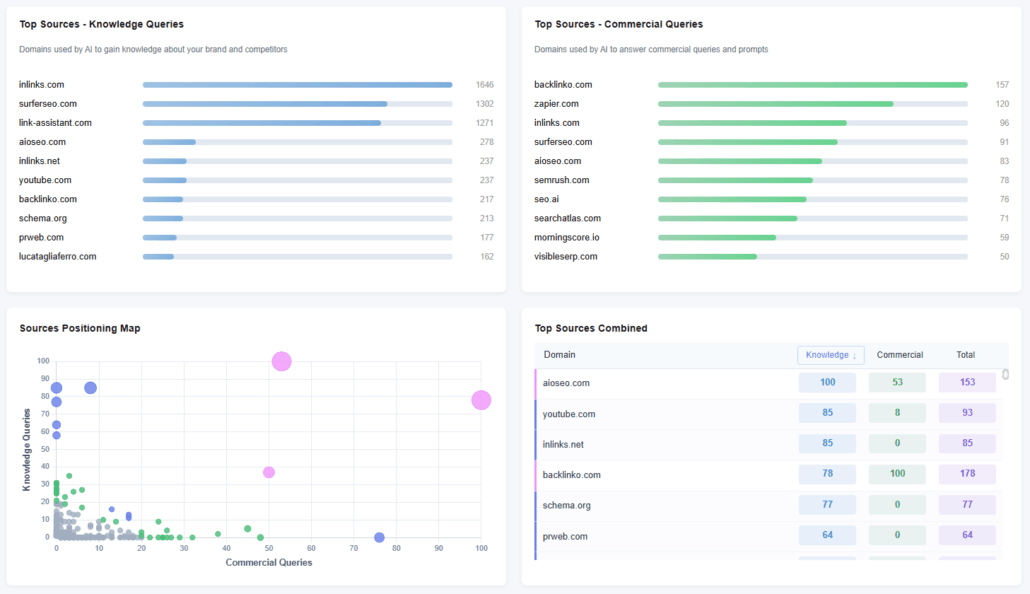Viewport: 1030px width, 594px height.
Task: Select backlinko.com row in Combined table
Action: [x=768, y=474]
